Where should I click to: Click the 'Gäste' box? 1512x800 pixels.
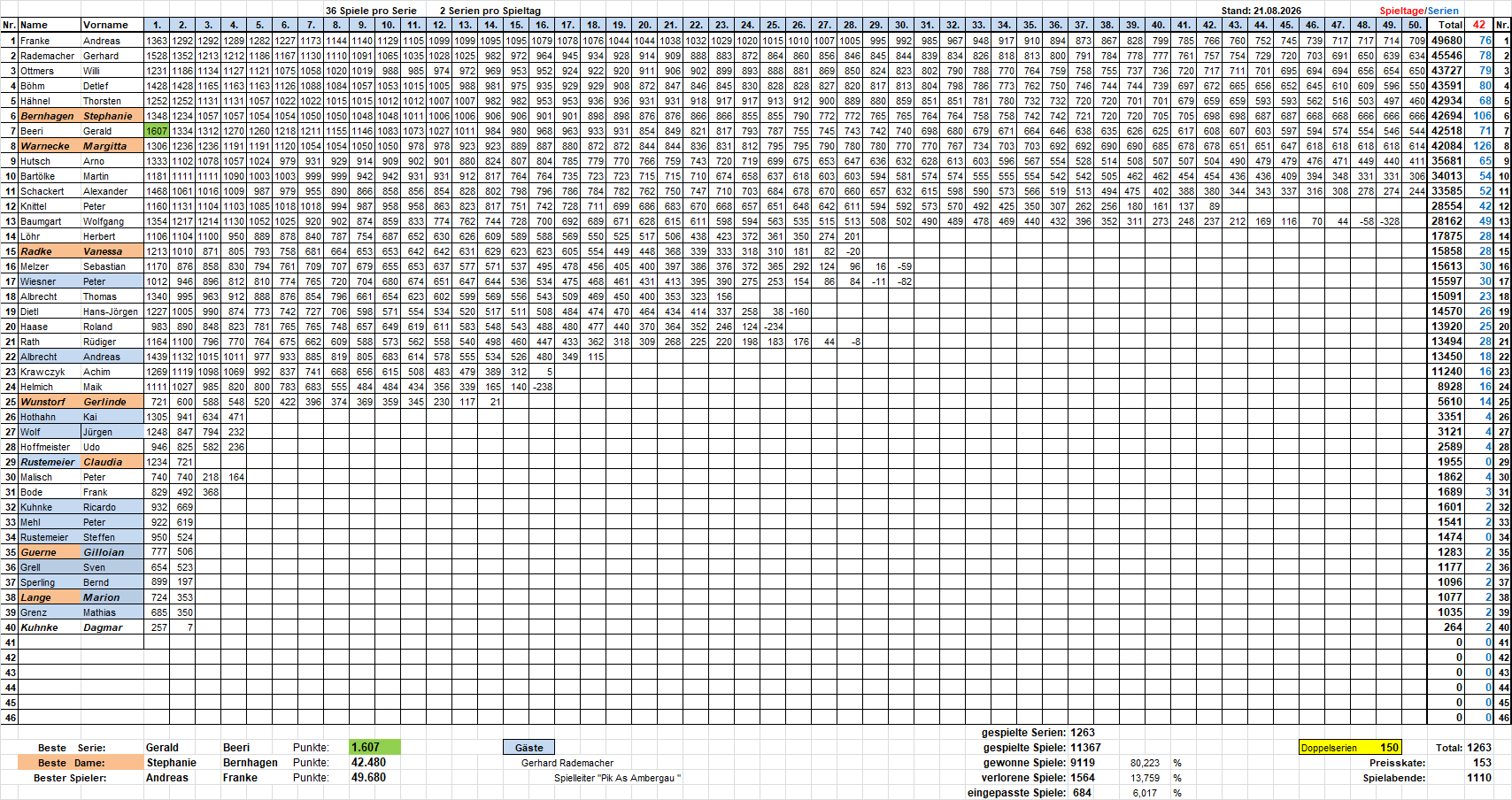(528, 748)
